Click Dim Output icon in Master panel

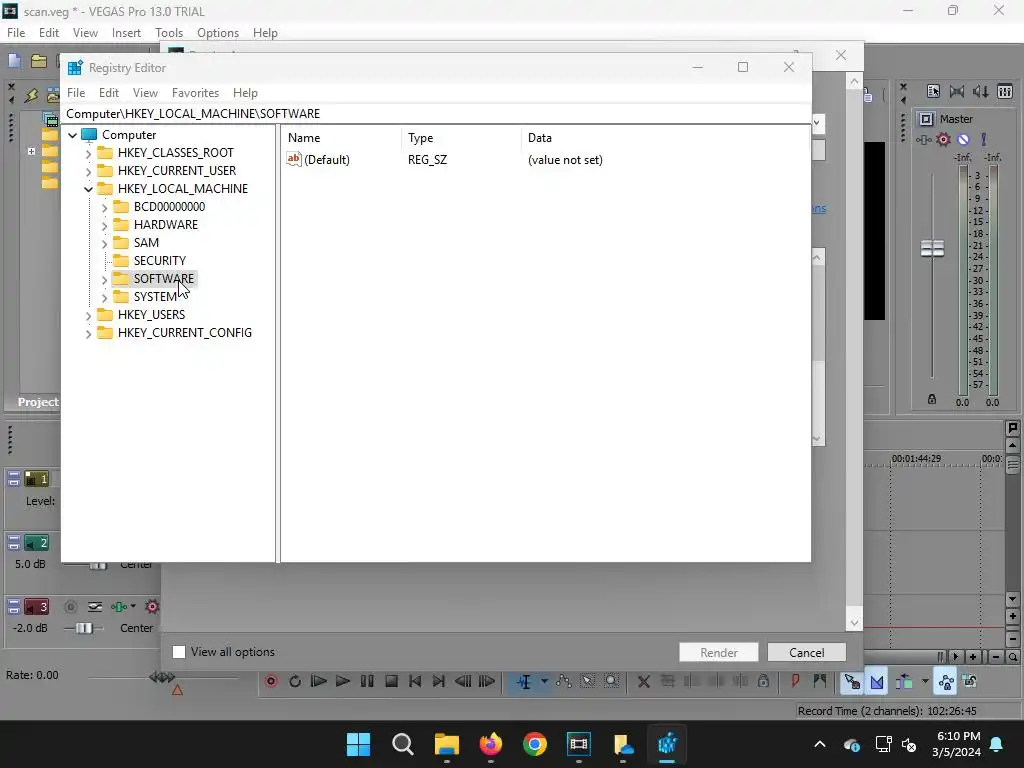(980, 91)
